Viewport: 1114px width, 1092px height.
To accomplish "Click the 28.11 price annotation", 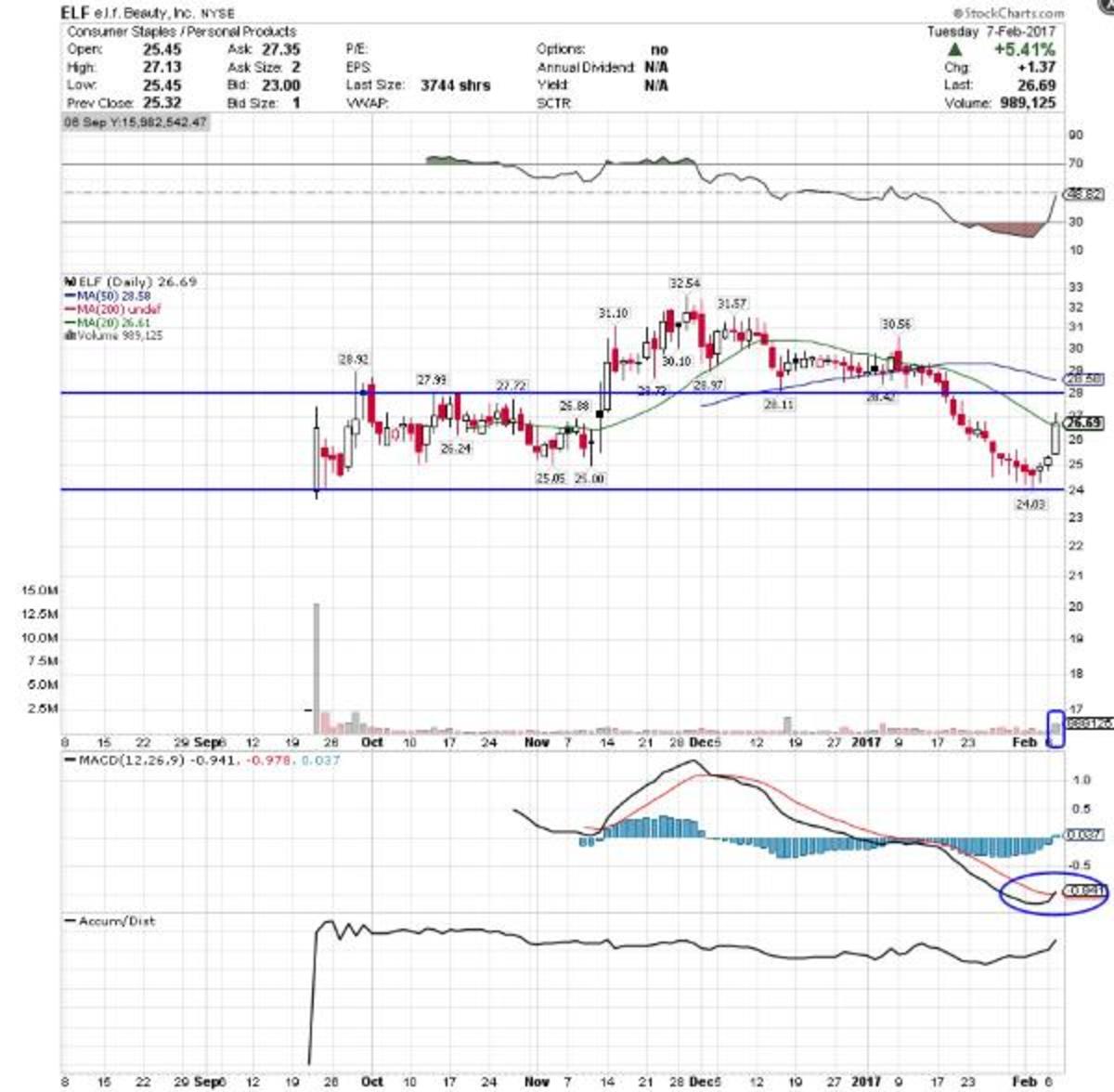I will click(779, 406).
